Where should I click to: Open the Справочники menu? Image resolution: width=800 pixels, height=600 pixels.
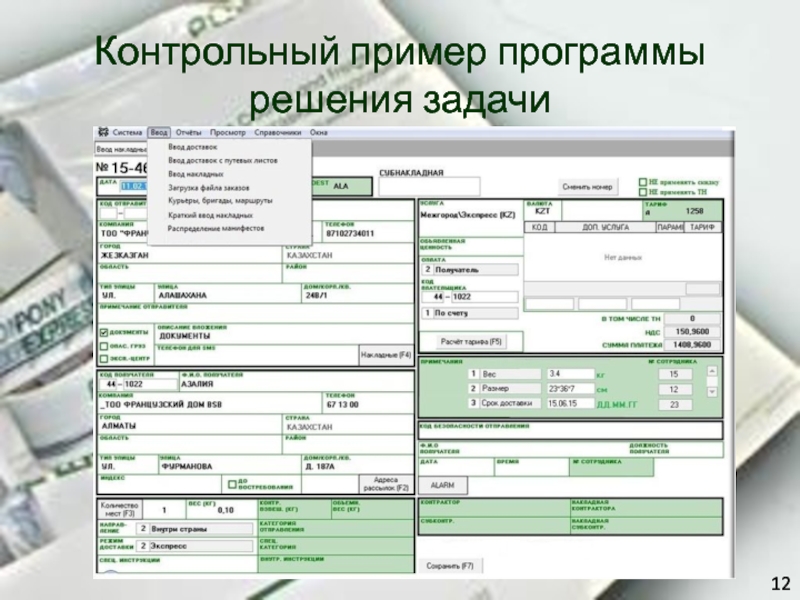click(x=277, y=132)
